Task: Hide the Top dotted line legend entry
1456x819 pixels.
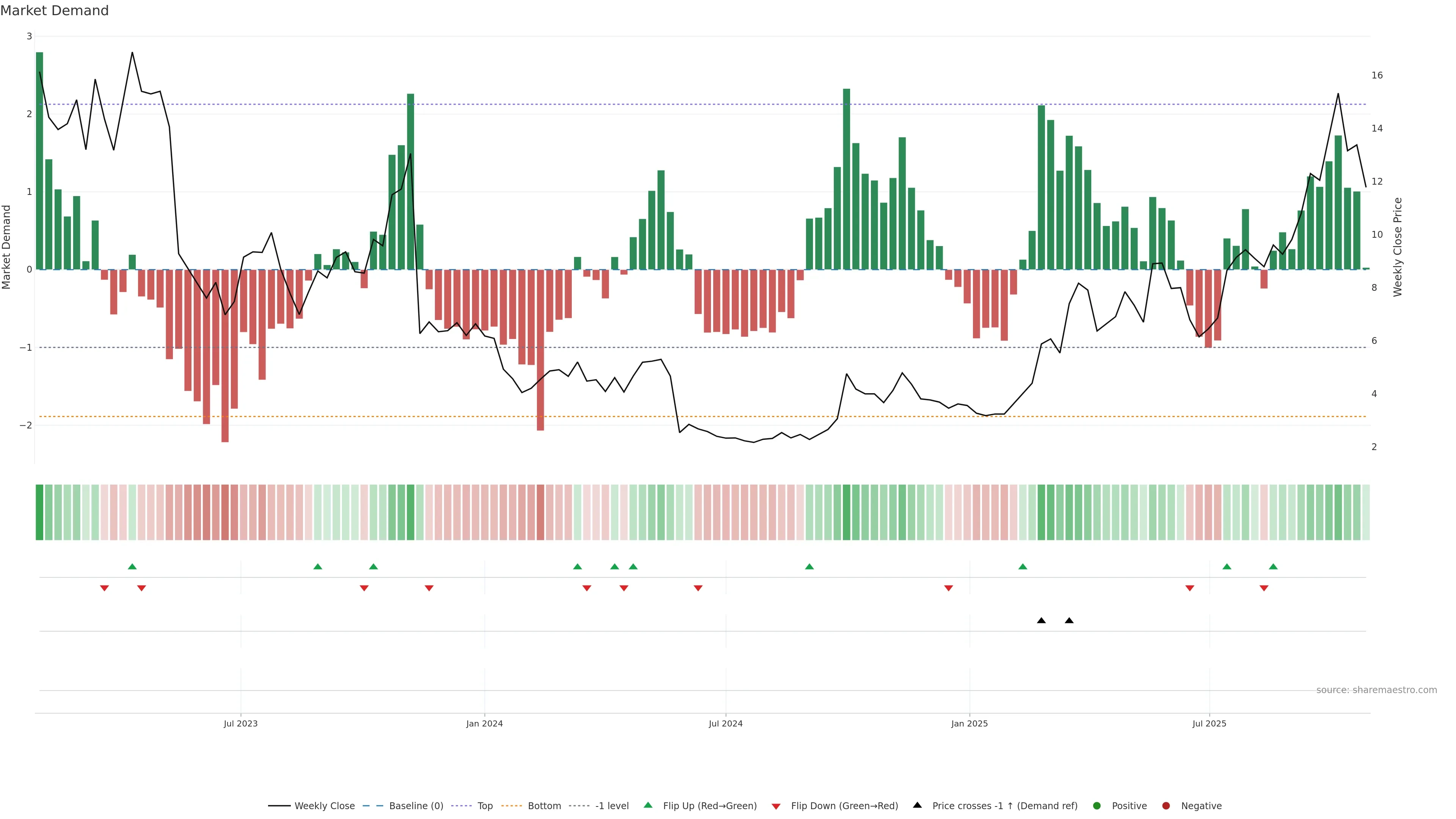Action: pyautogui.click(x=485, y=806)
